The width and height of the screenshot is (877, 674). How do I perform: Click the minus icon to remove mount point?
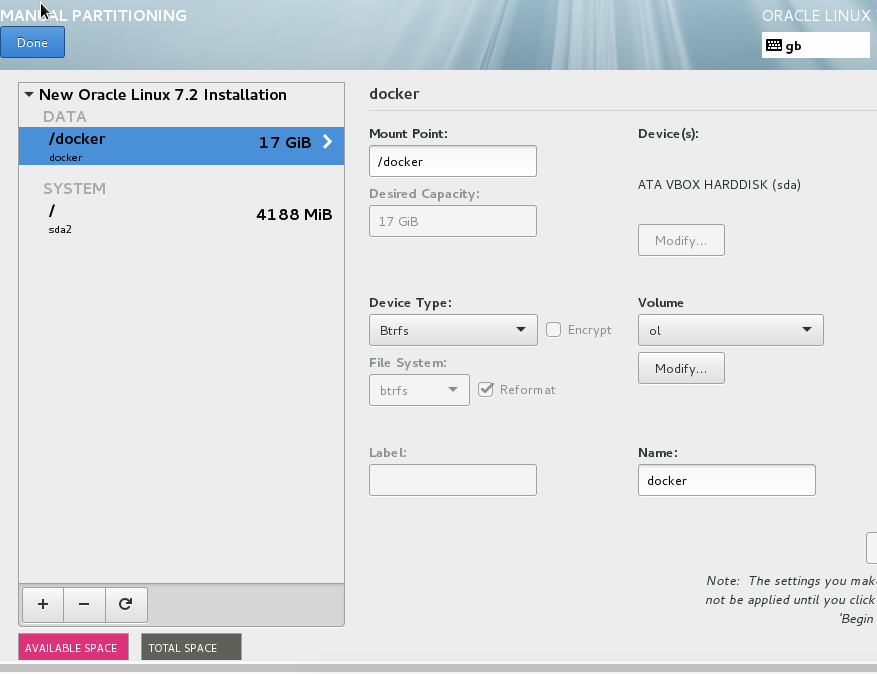(84, 604)
